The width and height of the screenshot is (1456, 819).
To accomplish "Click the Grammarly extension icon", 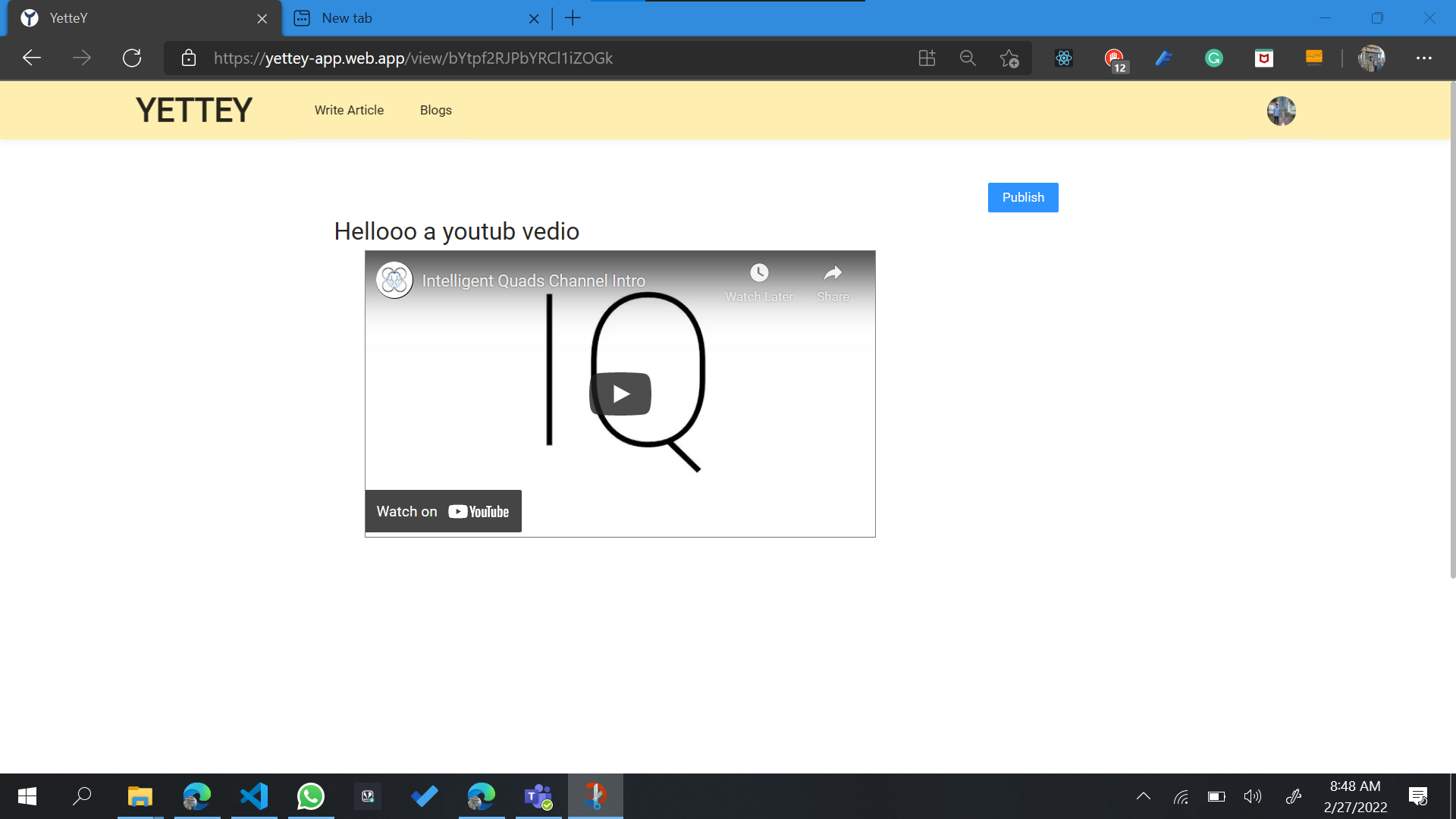I will pyautogui.click(x=1213, y=58).
